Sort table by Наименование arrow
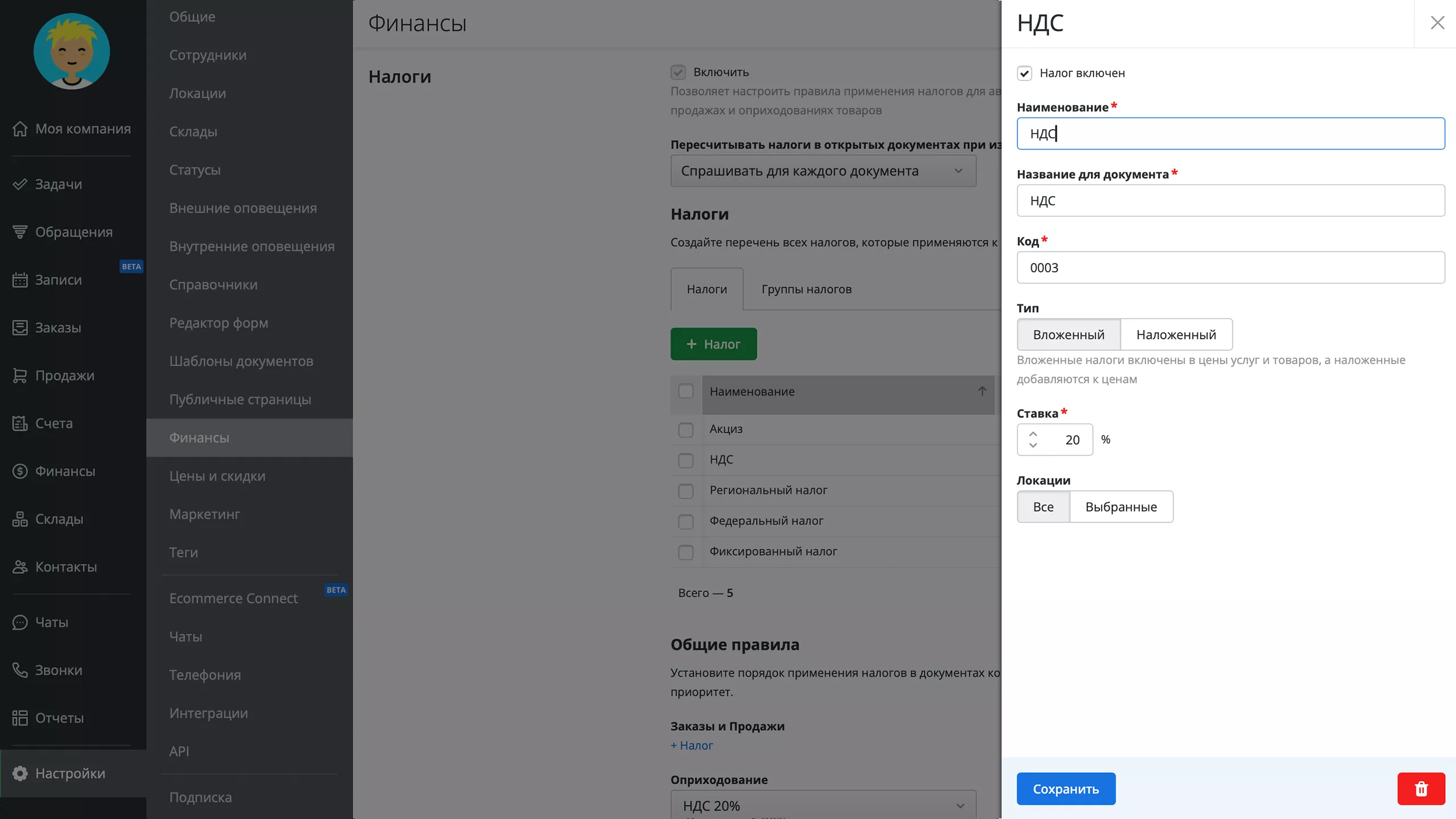The image size is (1456, 819). [982, 391]
